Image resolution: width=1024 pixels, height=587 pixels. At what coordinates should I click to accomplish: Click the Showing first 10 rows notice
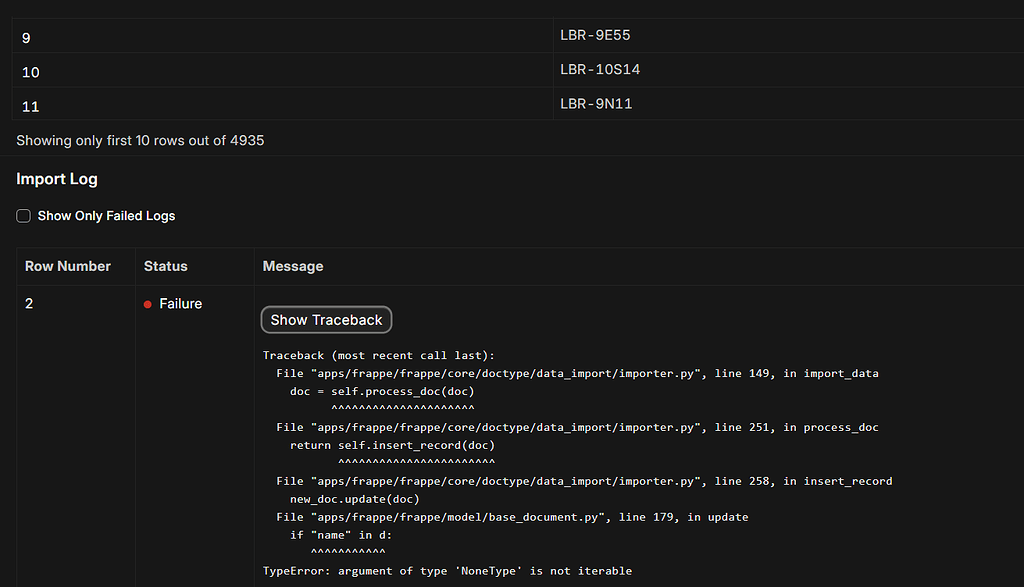pos(140,140)
